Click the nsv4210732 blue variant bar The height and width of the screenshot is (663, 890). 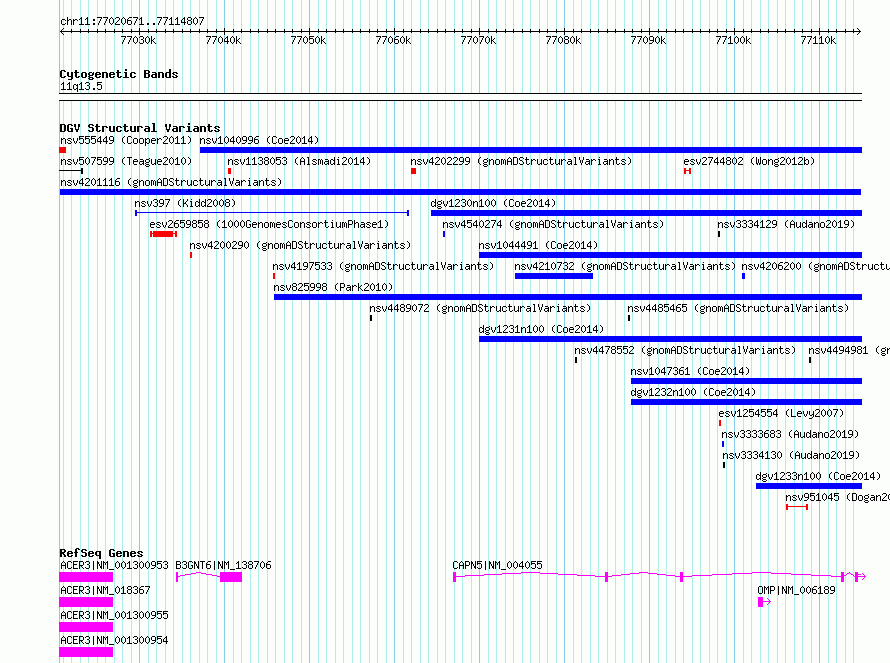(x=554, y=276)
